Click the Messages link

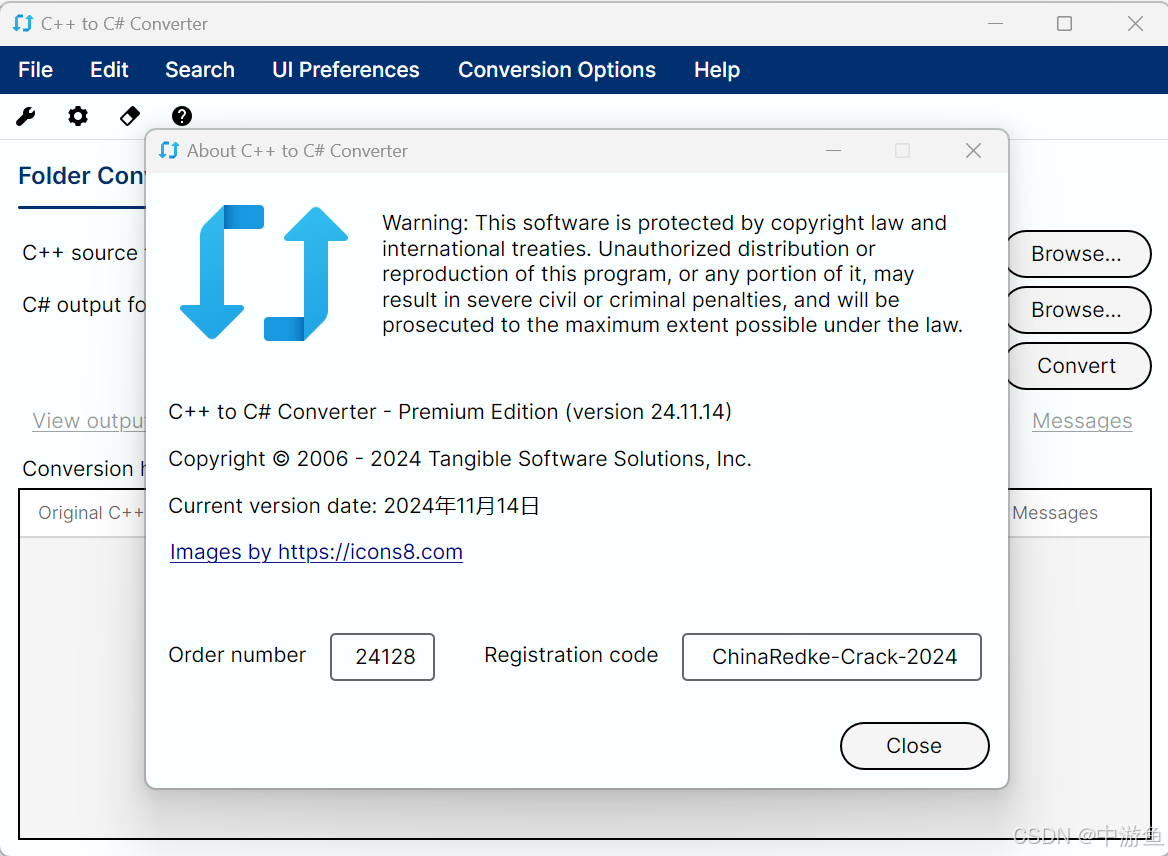(1082, 421)
